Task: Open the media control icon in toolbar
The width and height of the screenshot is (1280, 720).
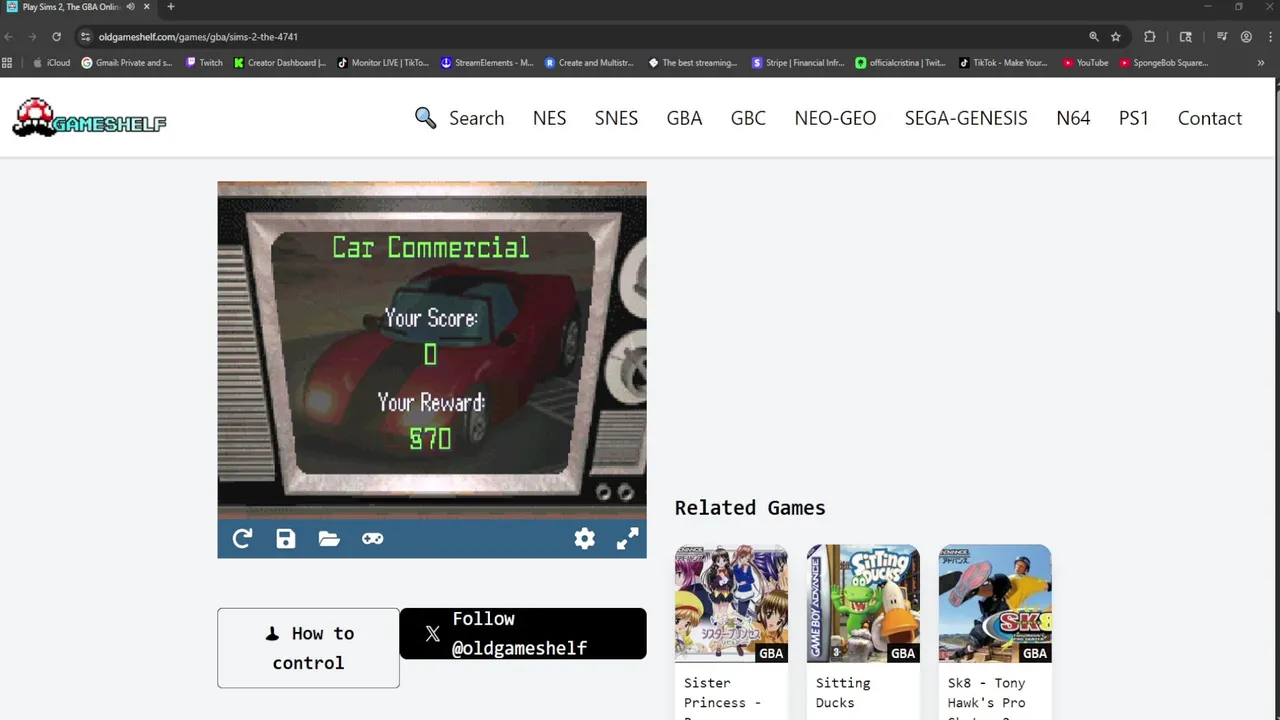Action: tap(1222, 37)
